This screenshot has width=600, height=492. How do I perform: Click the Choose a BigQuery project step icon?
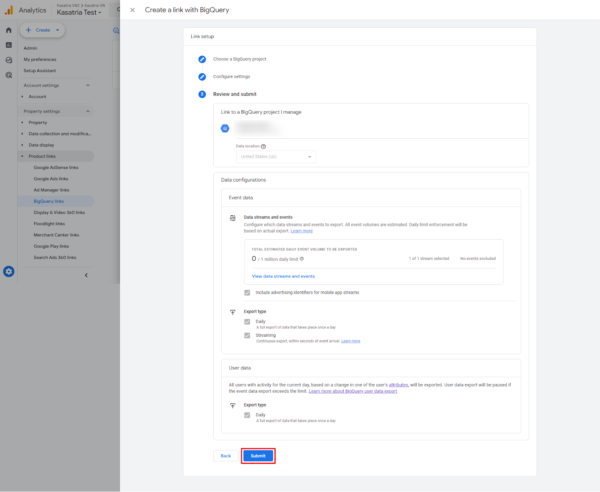pyautogui.click(x=202, y=59)
